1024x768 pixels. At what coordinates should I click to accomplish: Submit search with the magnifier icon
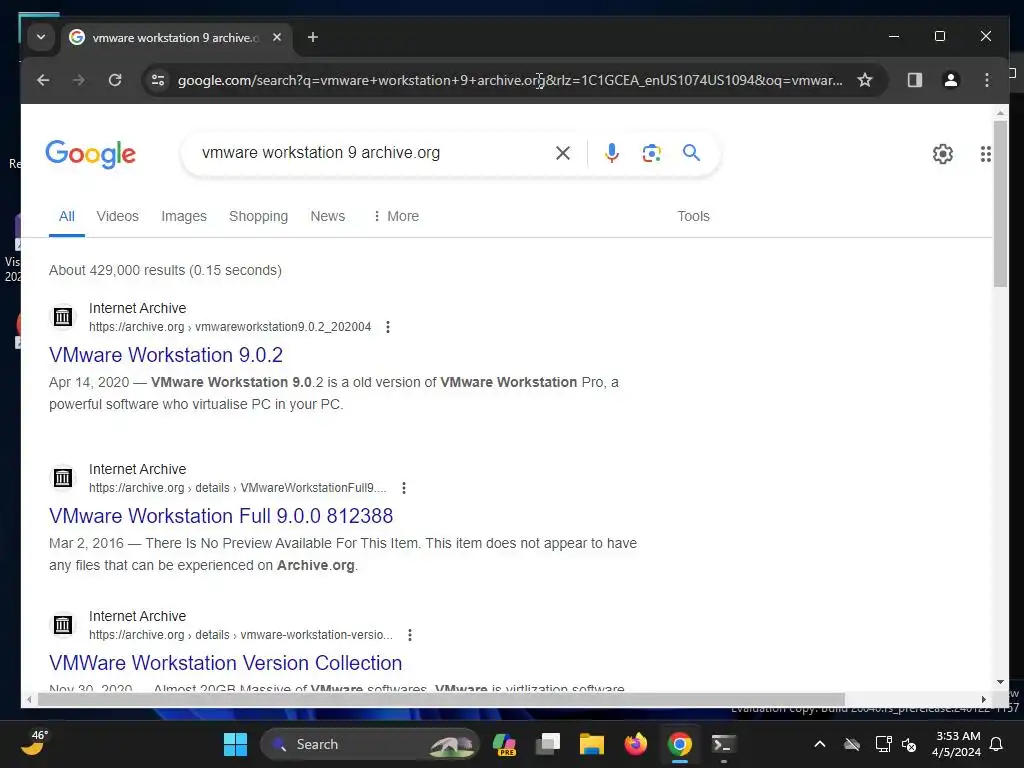pyautogui.click(x=692, y=153)
